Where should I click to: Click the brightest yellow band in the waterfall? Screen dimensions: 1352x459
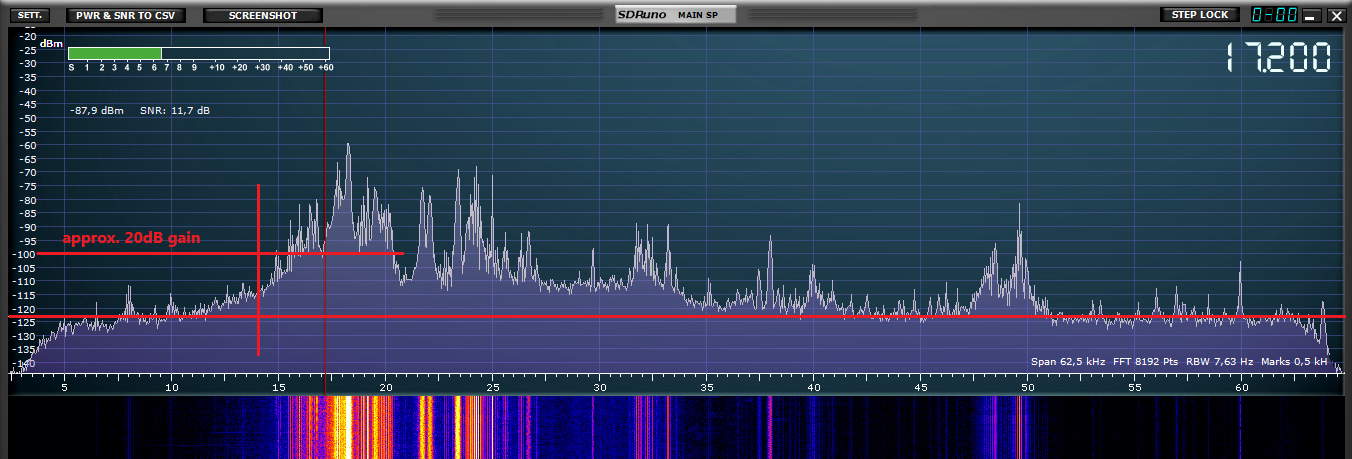(x=340, y=426)
